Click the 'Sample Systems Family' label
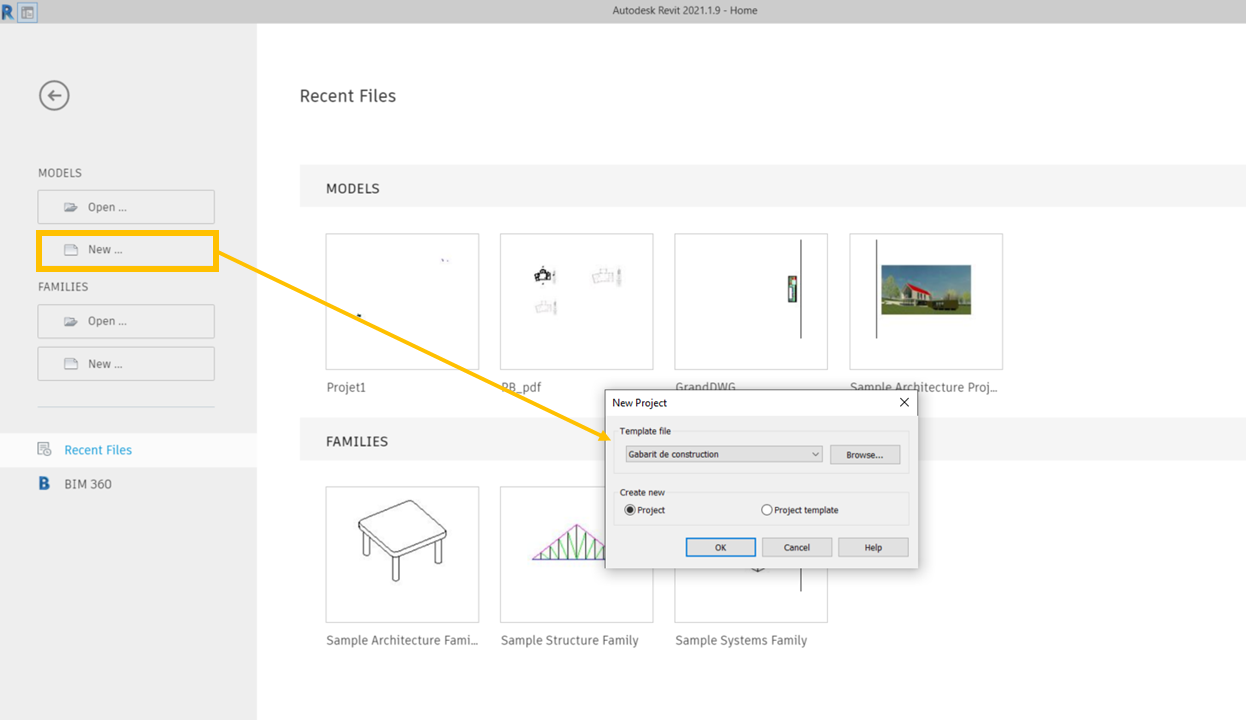 741,640
